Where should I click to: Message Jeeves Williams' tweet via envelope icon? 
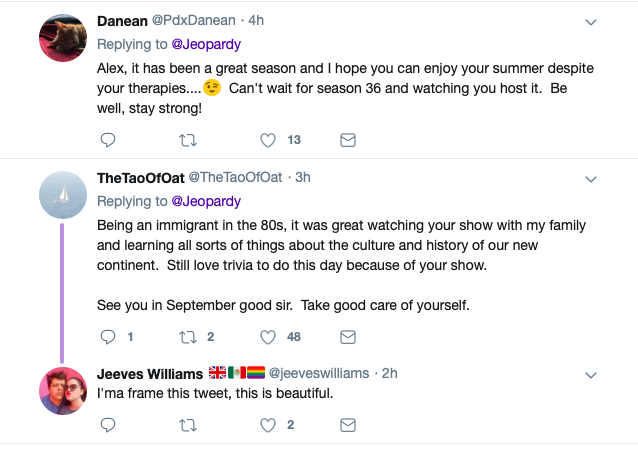click(x=348, y=425)
